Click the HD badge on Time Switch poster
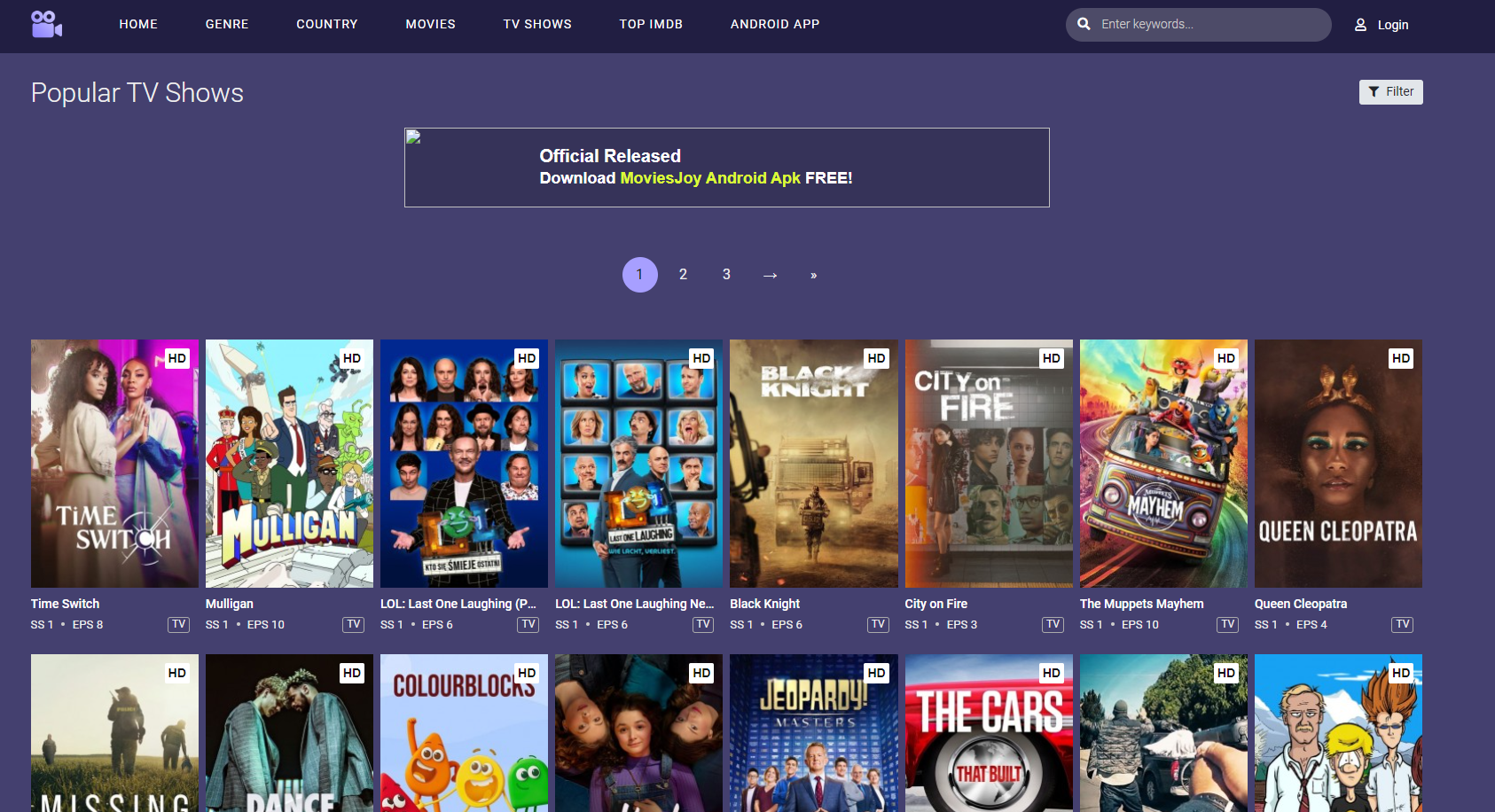The height and width of the screenshot is (812, 1495). 176,358
